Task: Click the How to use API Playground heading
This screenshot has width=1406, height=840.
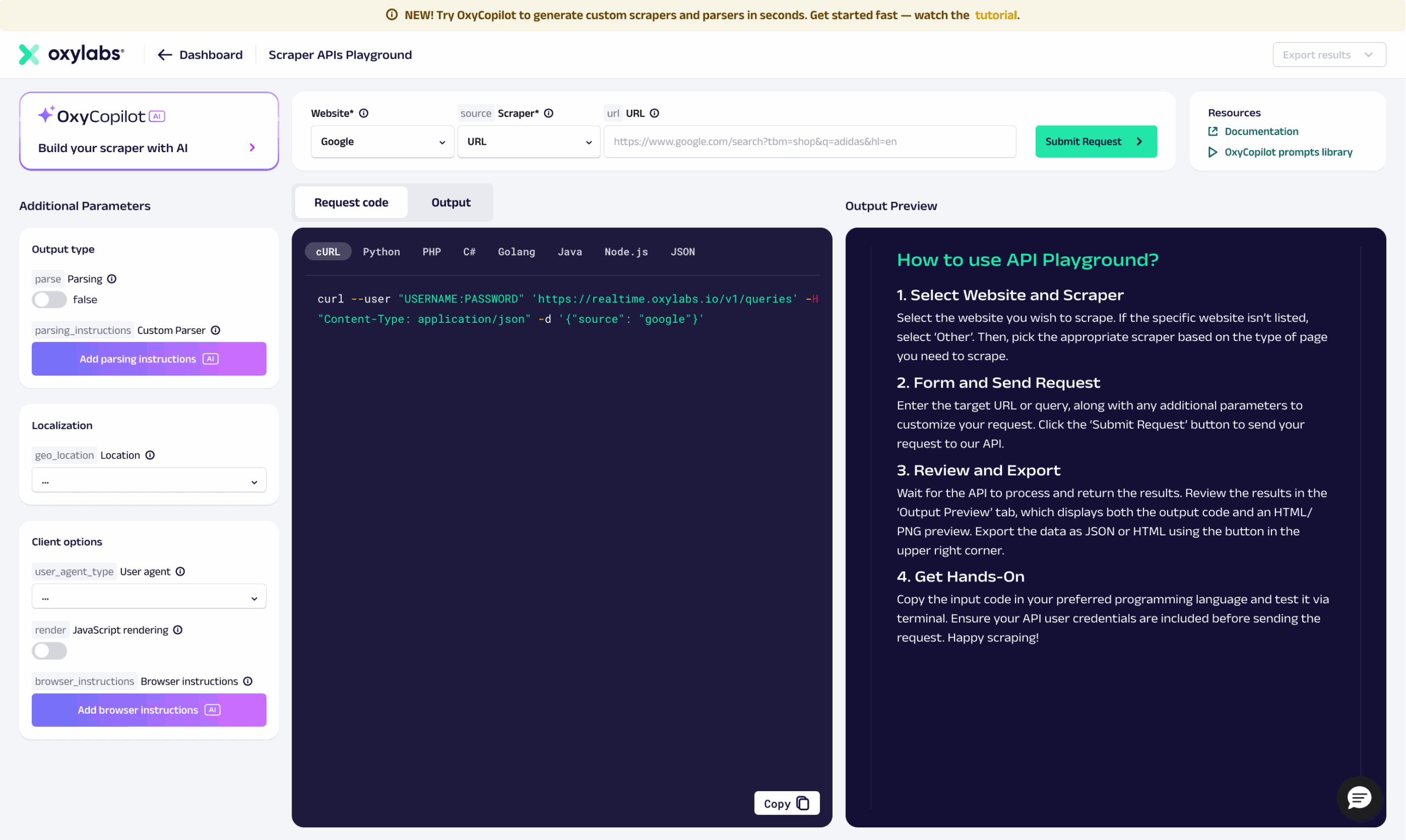Action: click(1028, 260)
